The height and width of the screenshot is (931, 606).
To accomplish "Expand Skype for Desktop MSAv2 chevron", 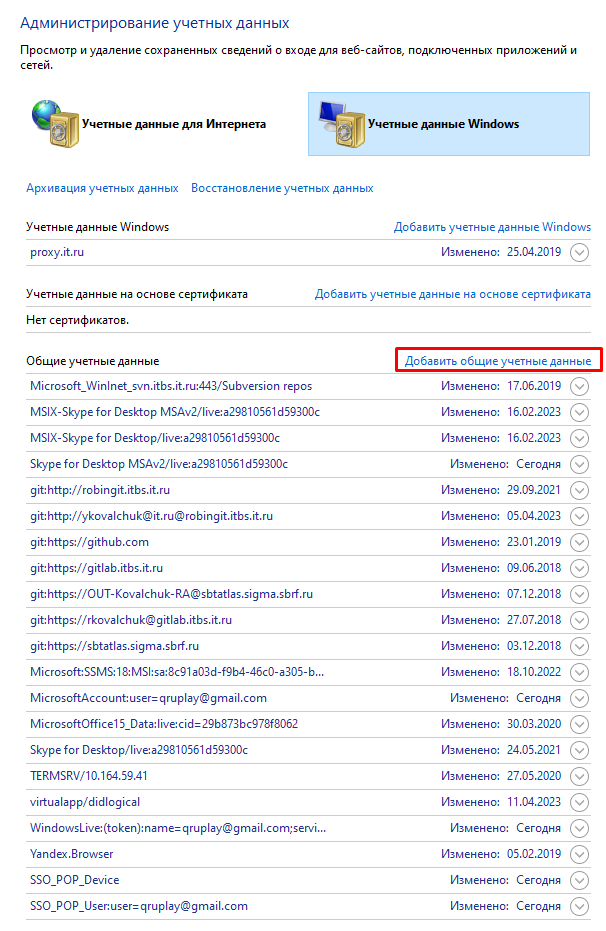I will [579, 464].
